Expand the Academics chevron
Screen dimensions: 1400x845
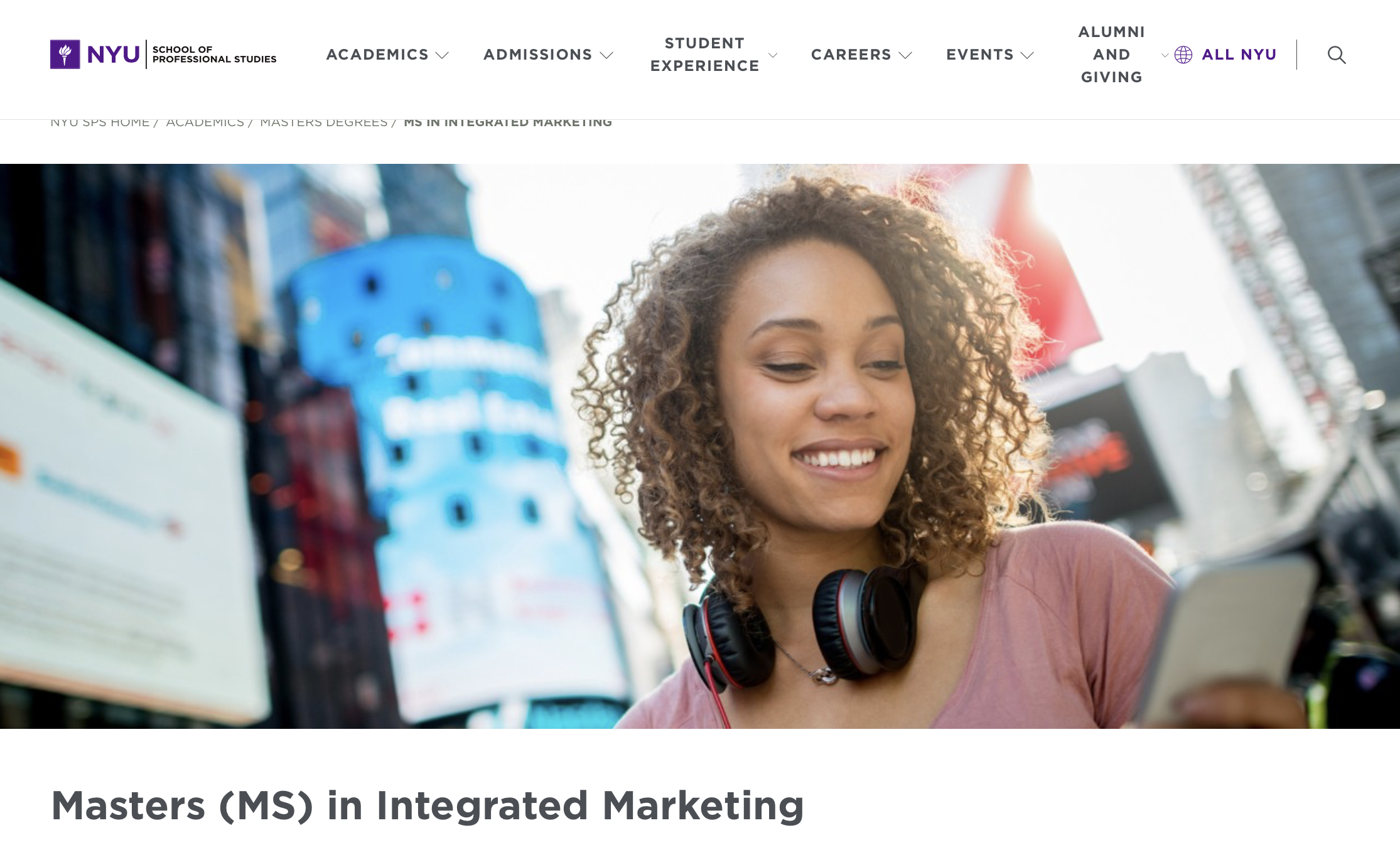(442, 55)
